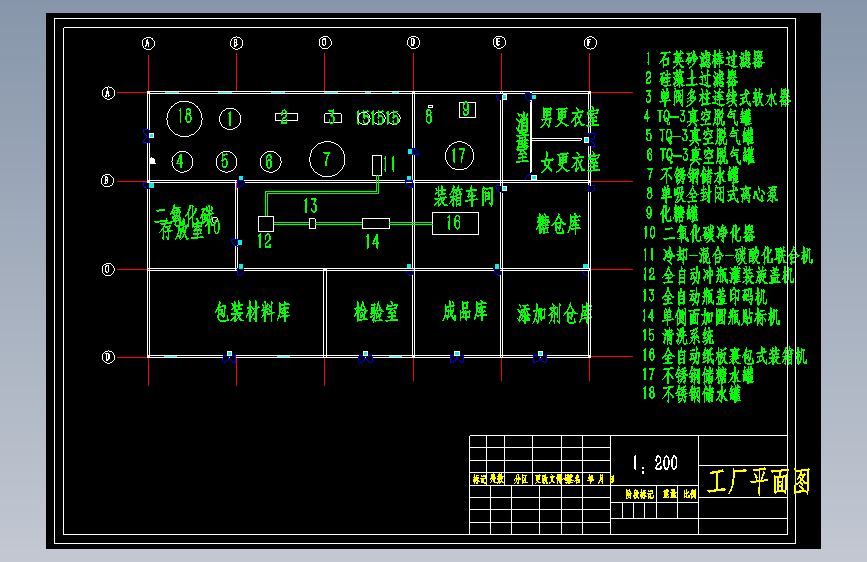Select legend entry 18 不锈钢储水罐
The image size is (867, 562).
(x=692, y=394)
